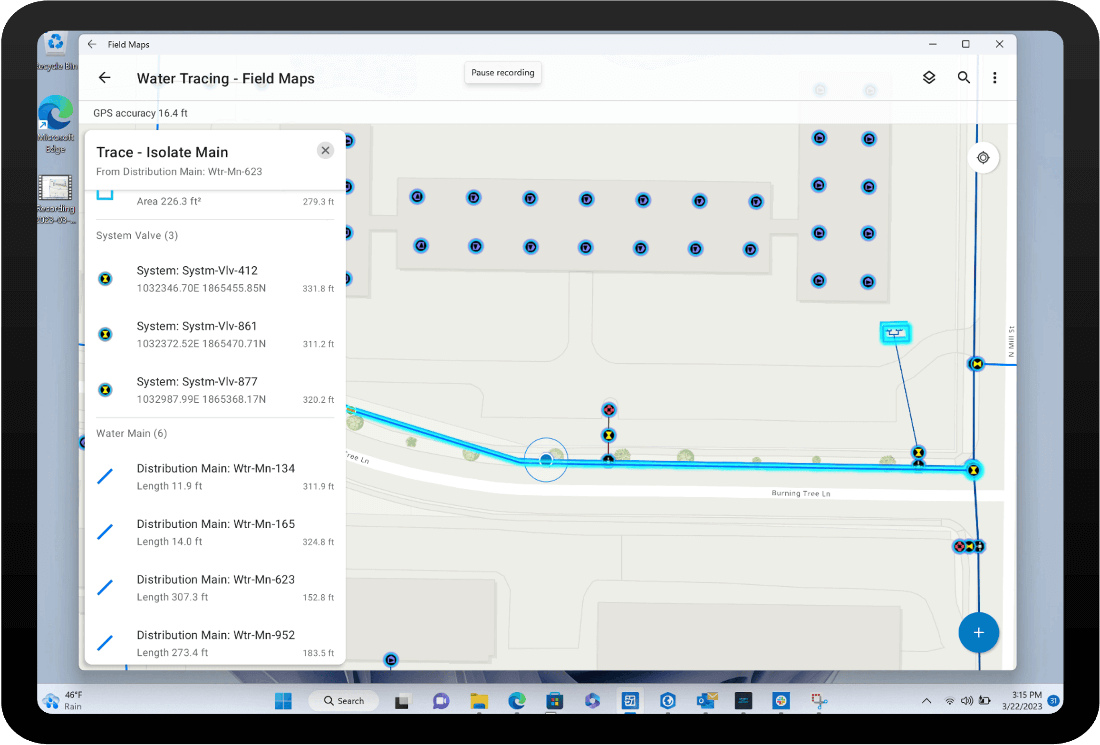Open the three-dot overflow menu

(x=994, y=78)
